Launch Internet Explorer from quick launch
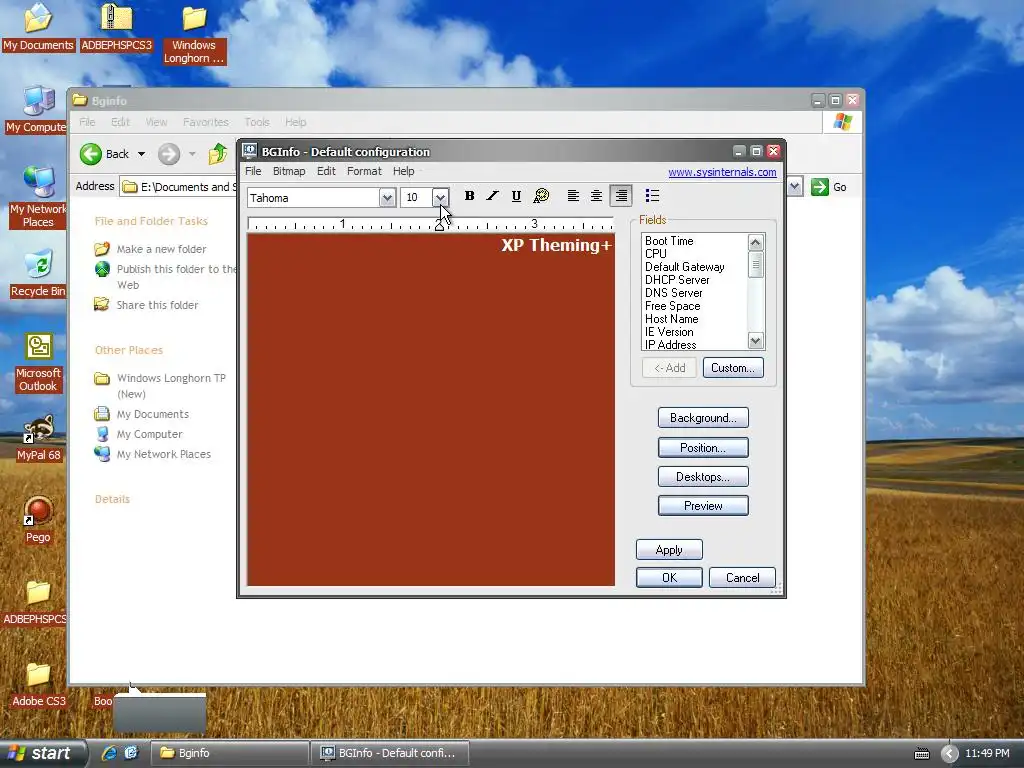 pyautogui.click(x=109, y=753)
